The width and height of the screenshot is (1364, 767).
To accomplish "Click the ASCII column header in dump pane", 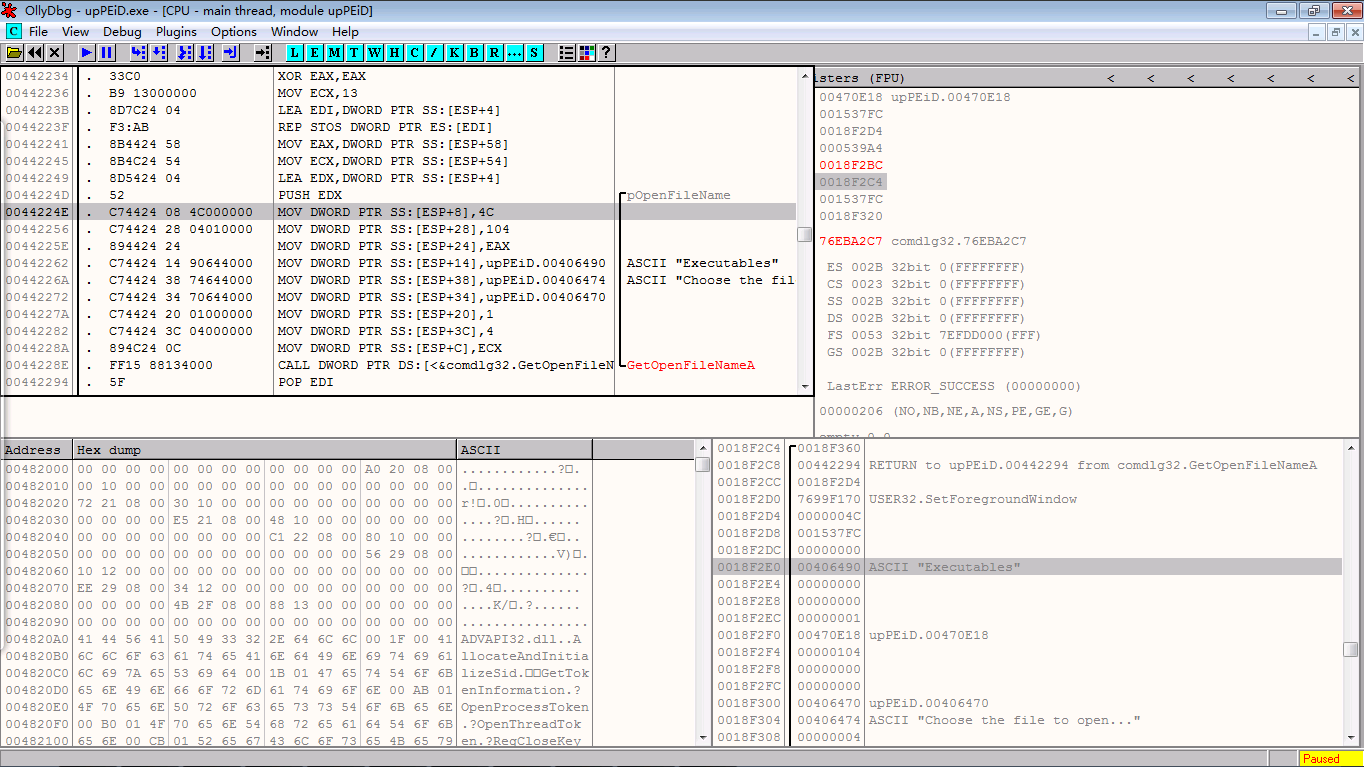I will point(525,450).
